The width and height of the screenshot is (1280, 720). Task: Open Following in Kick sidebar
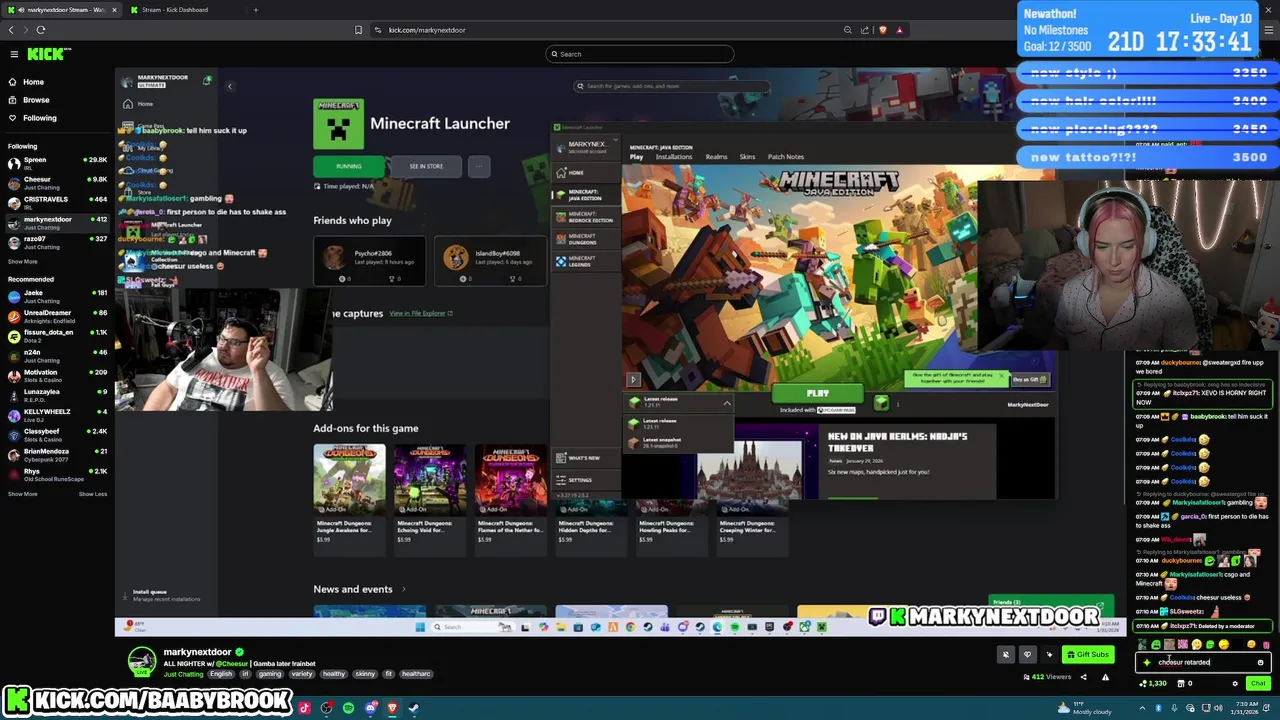pos(40,118)
